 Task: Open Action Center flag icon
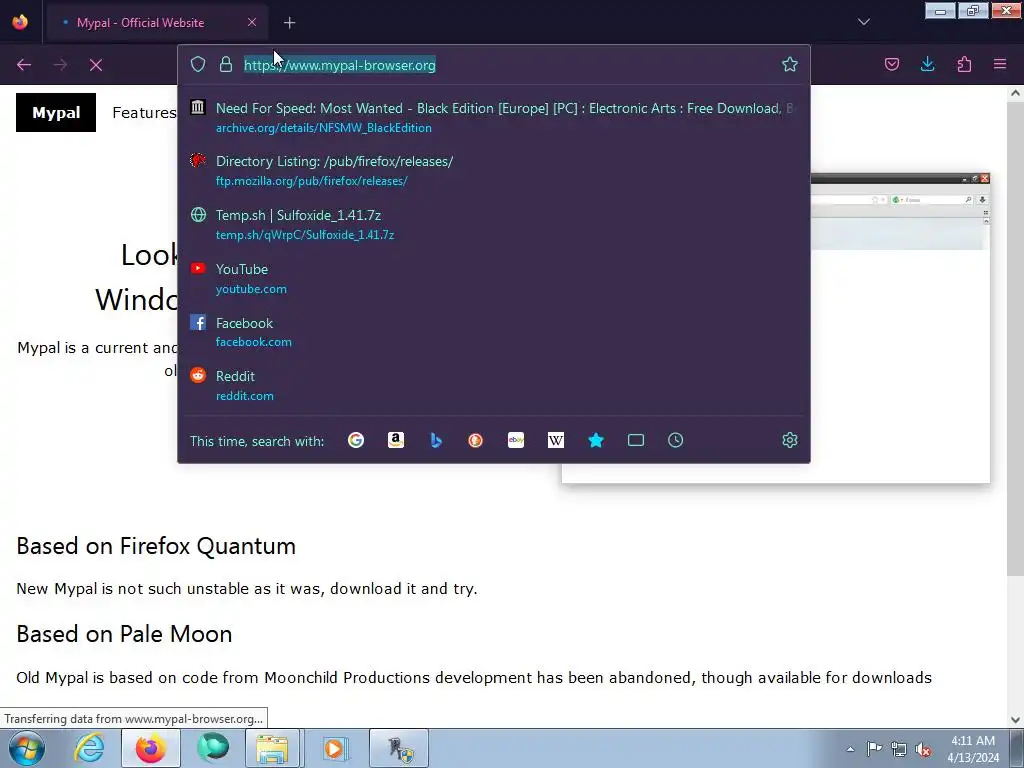pyautogui.click(x=874, y=749)
